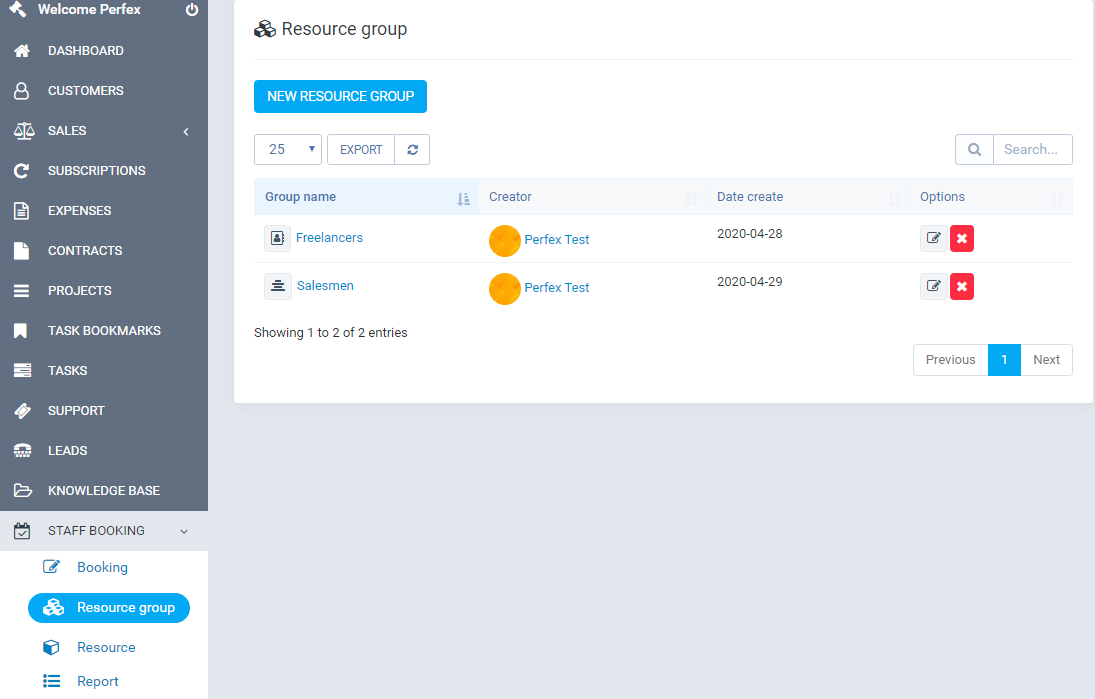
Task: Sort table by Date create column
Action: (x=750, y=197)
